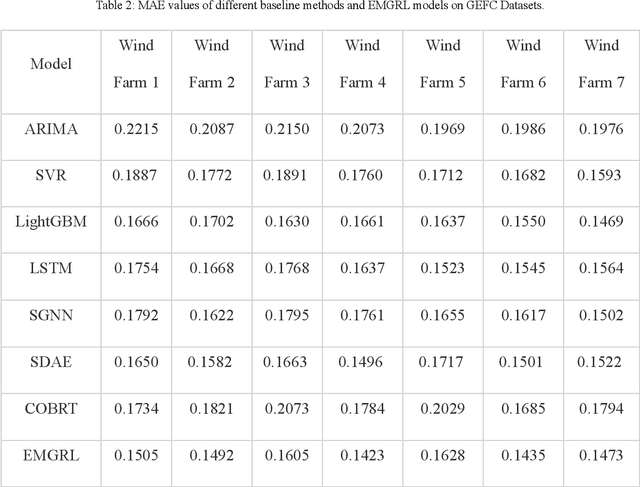Screen dimensions: 640x487
Task: Click the Wind Farm 4 column header
Action: tap(361, 63)
